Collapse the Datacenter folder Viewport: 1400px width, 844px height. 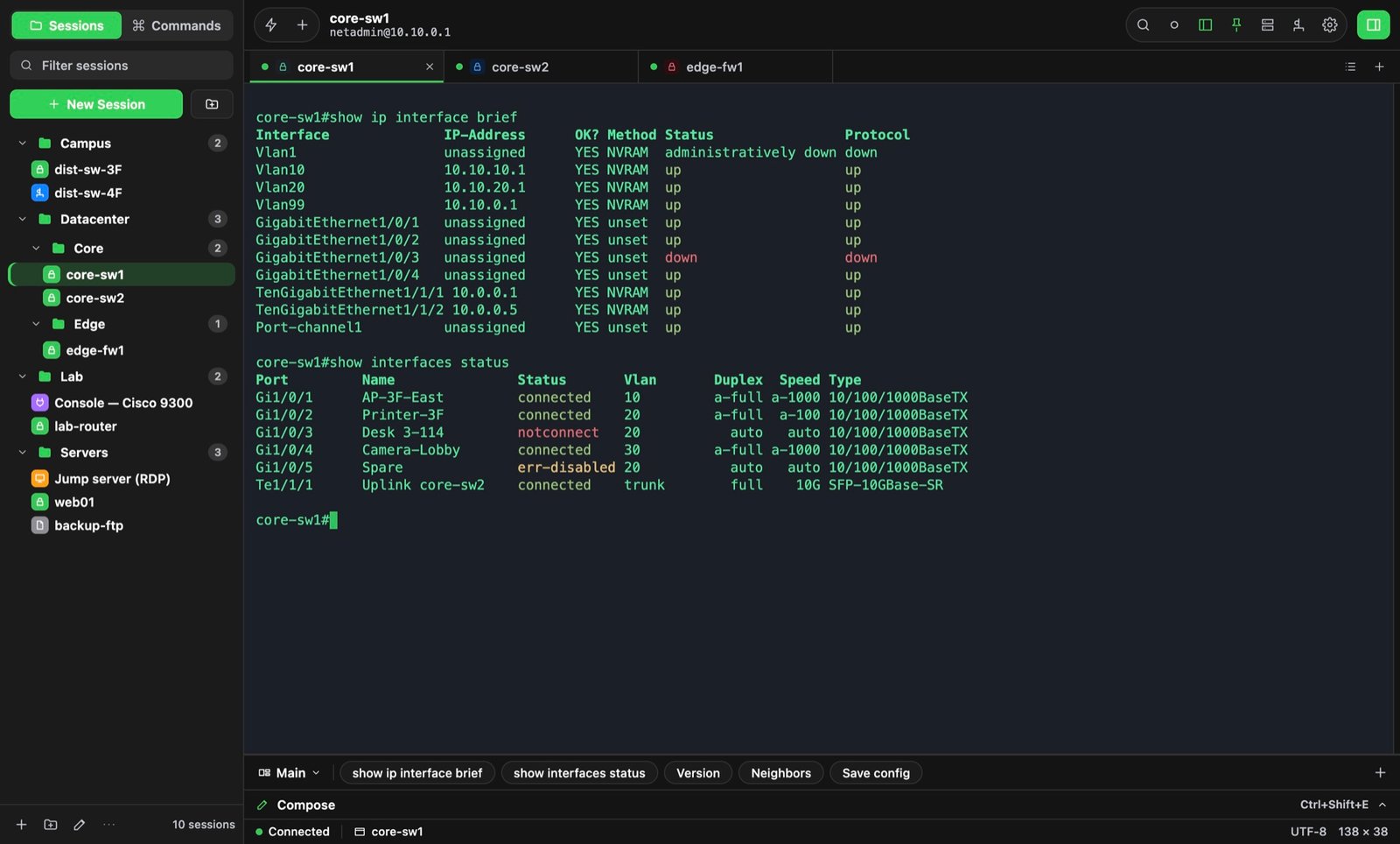(x=23, y=219)
